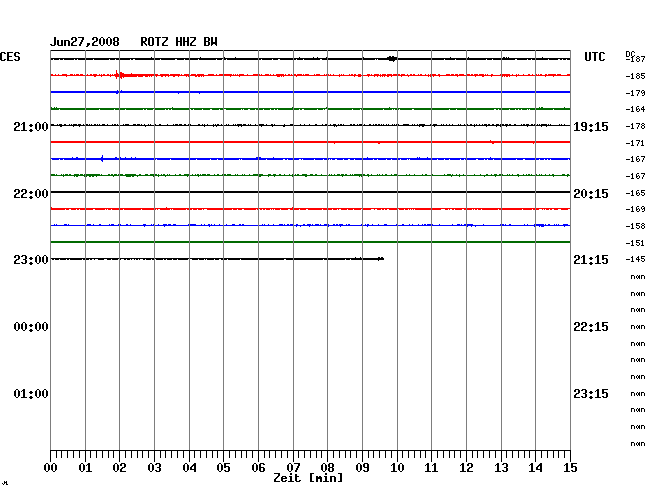Click the 00 minute axis label
Screen dimensions: 650x494
tap(51, 468)
